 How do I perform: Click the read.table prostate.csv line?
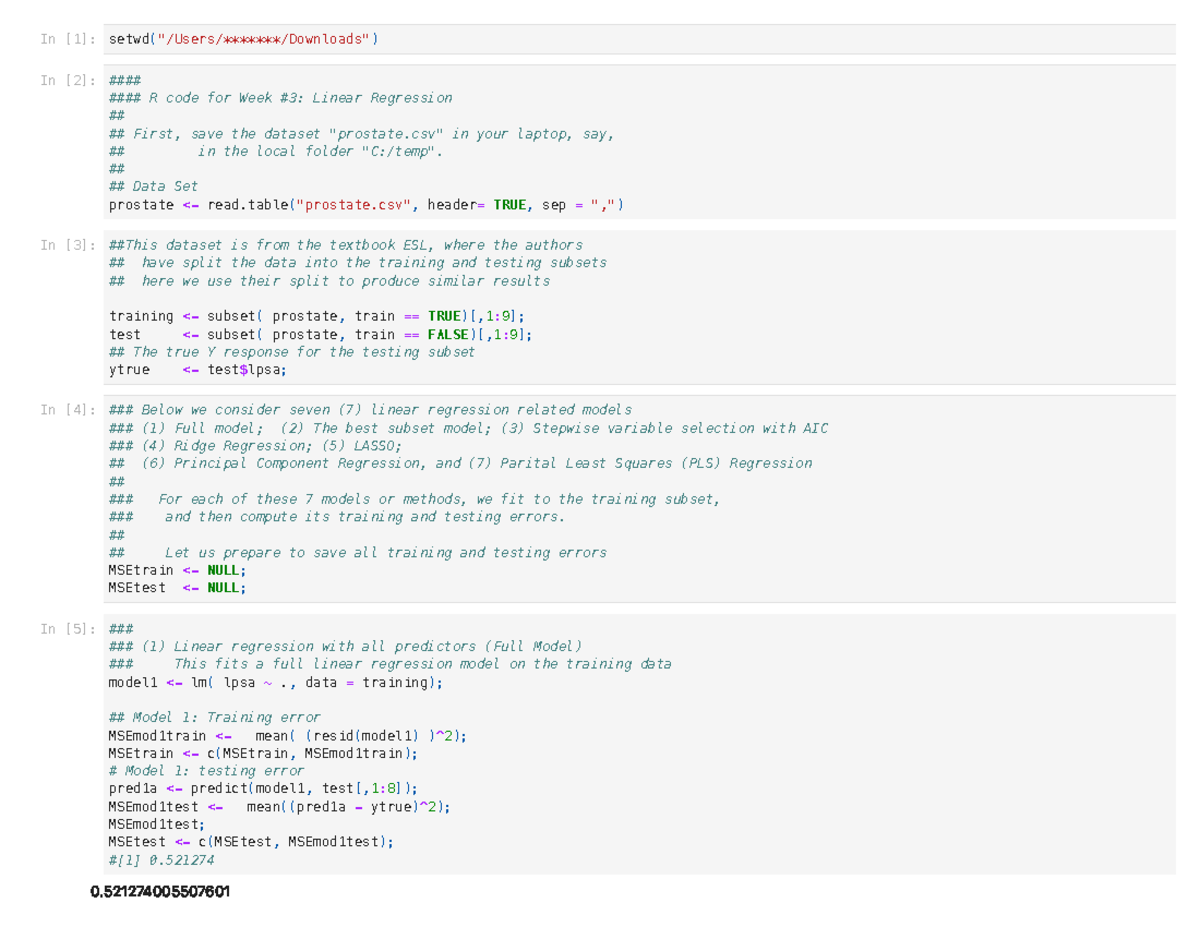pyautogui.click(x=367, y=205)
